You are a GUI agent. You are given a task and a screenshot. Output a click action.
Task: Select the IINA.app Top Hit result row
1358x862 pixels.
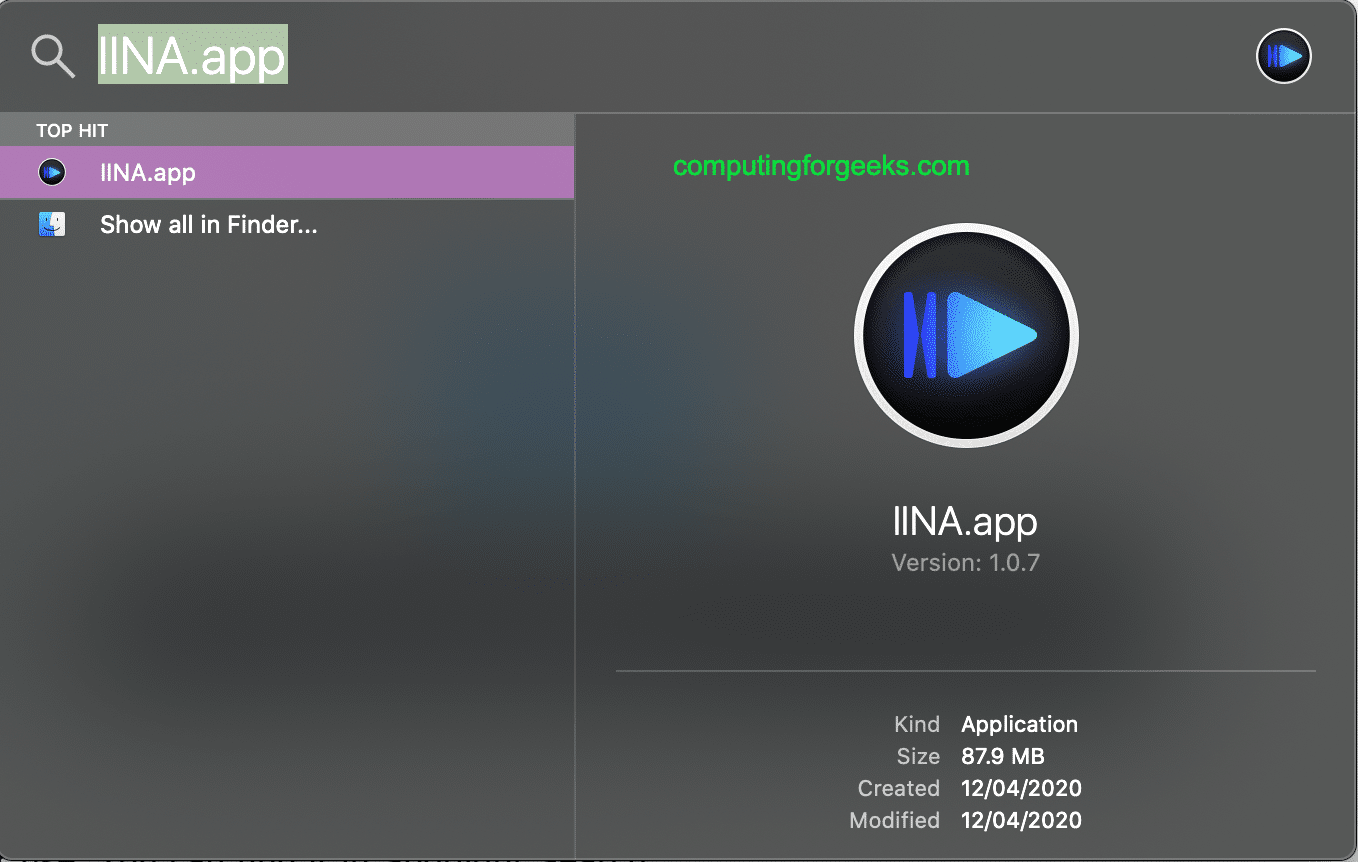click(x=288, y=171)
